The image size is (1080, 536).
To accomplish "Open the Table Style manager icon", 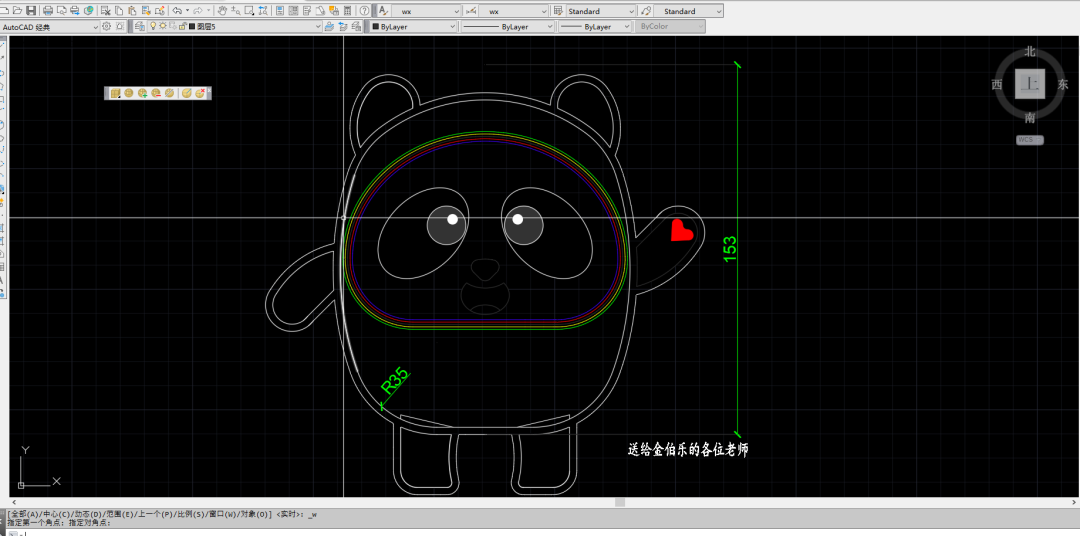I will (558, 10).
